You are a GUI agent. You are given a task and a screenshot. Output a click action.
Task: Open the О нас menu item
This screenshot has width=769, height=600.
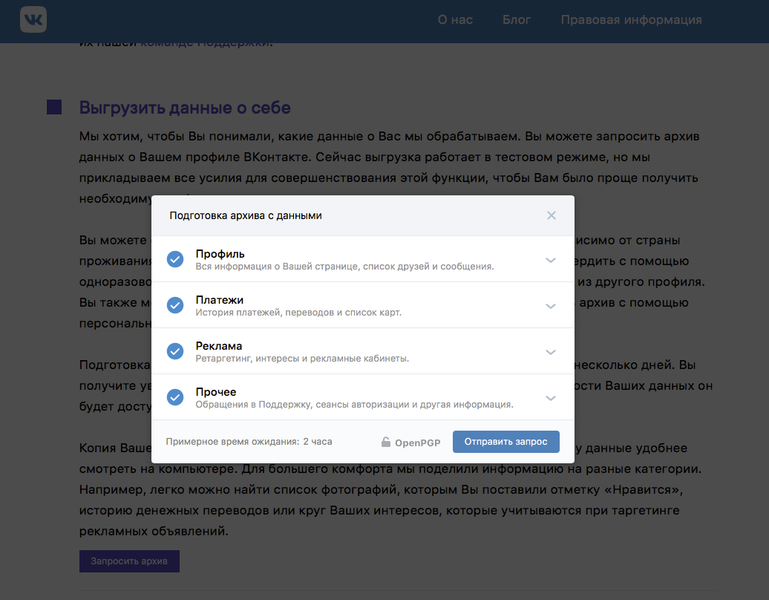tap(455, 20)
